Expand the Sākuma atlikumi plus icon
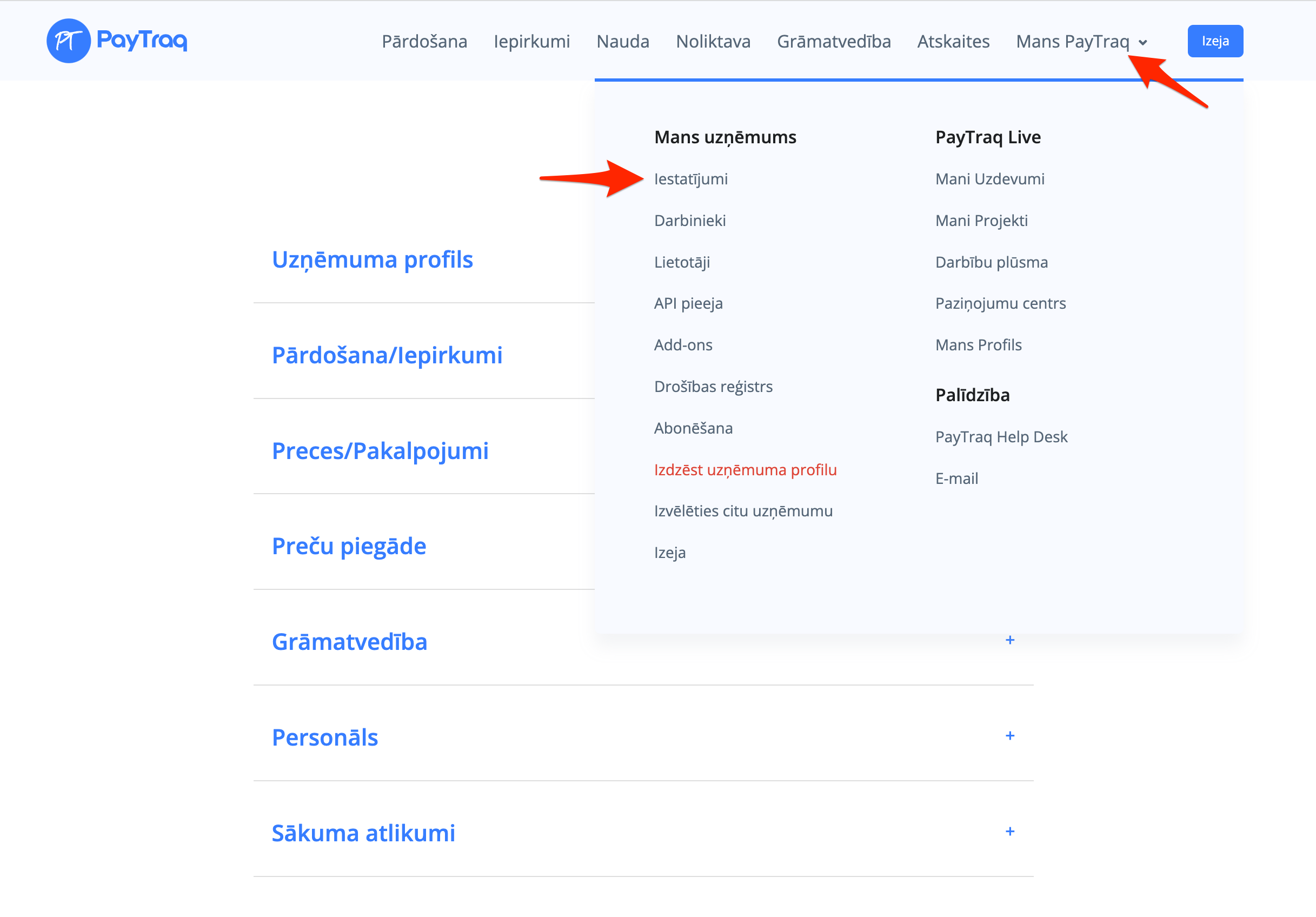 tap(1010, 832)
